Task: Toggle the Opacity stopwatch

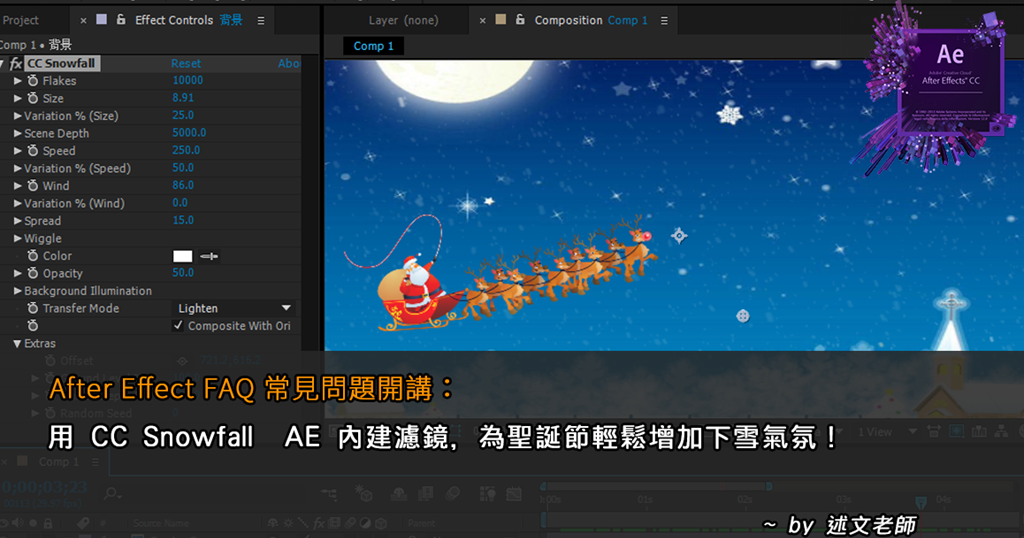Action: (33, 274)
